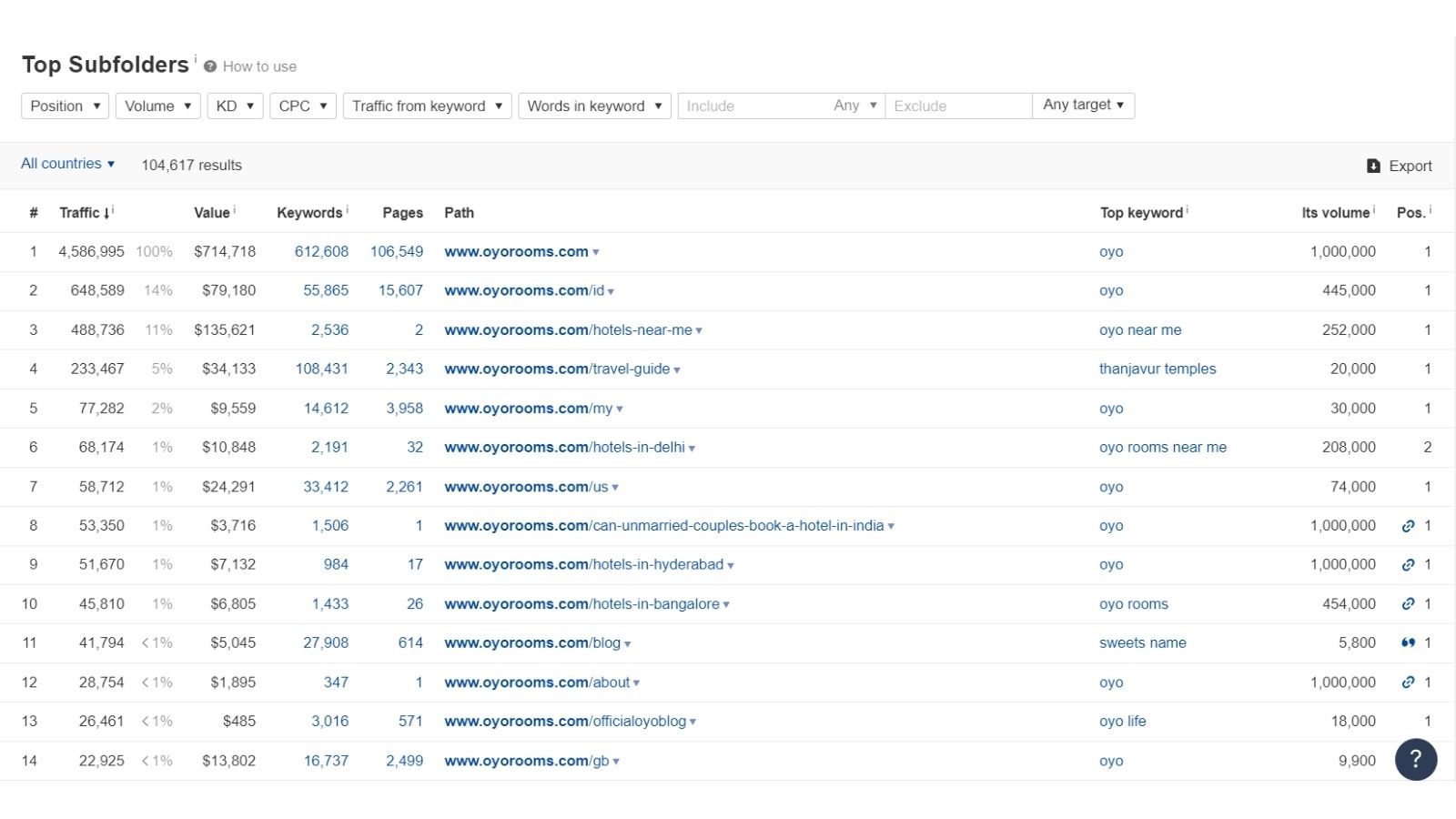Viewport: 1456px width, 819px height.
Task: Click the Traffic column info icon
Action: pyautogui.click(x=113, y=209)
